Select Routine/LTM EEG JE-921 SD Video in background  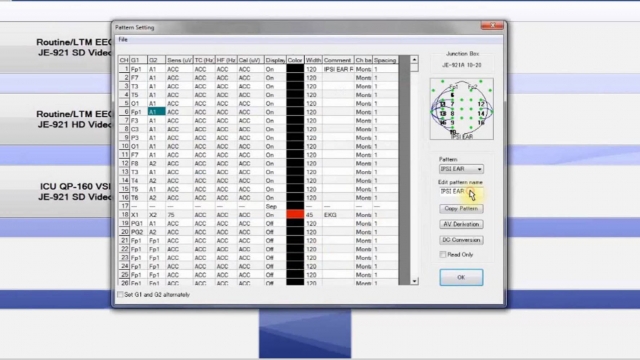(56, 48)
